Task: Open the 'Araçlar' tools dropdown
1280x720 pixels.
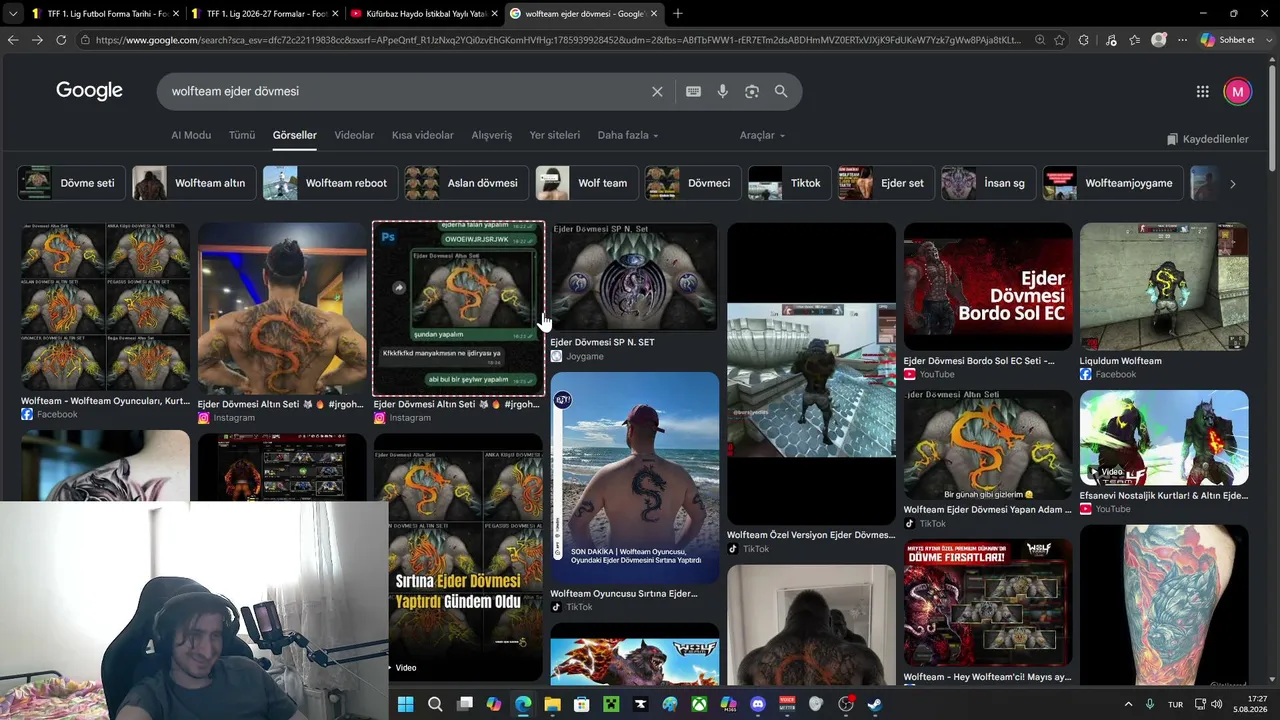Action: [x=762, y=135]
